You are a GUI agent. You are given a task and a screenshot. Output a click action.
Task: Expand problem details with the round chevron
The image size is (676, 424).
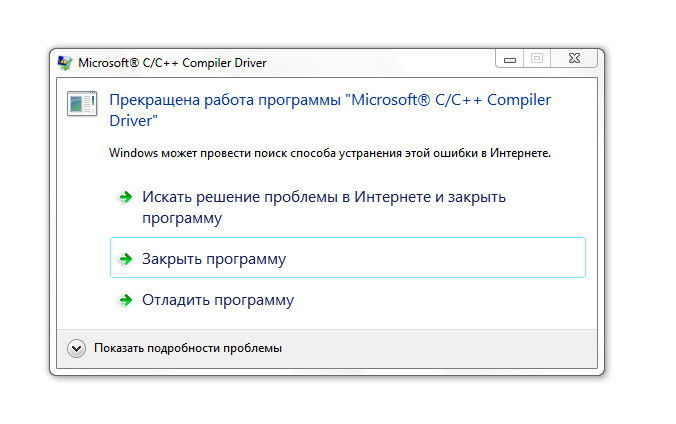point(76,349)
